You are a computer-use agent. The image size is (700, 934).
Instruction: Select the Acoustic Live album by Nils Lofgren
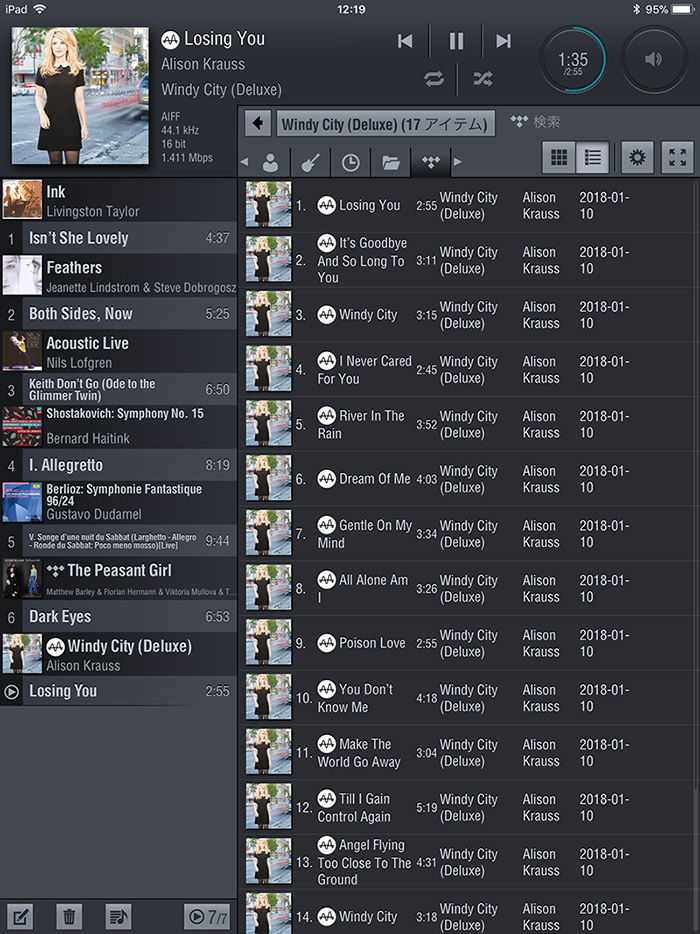click(x=119, y=351)
